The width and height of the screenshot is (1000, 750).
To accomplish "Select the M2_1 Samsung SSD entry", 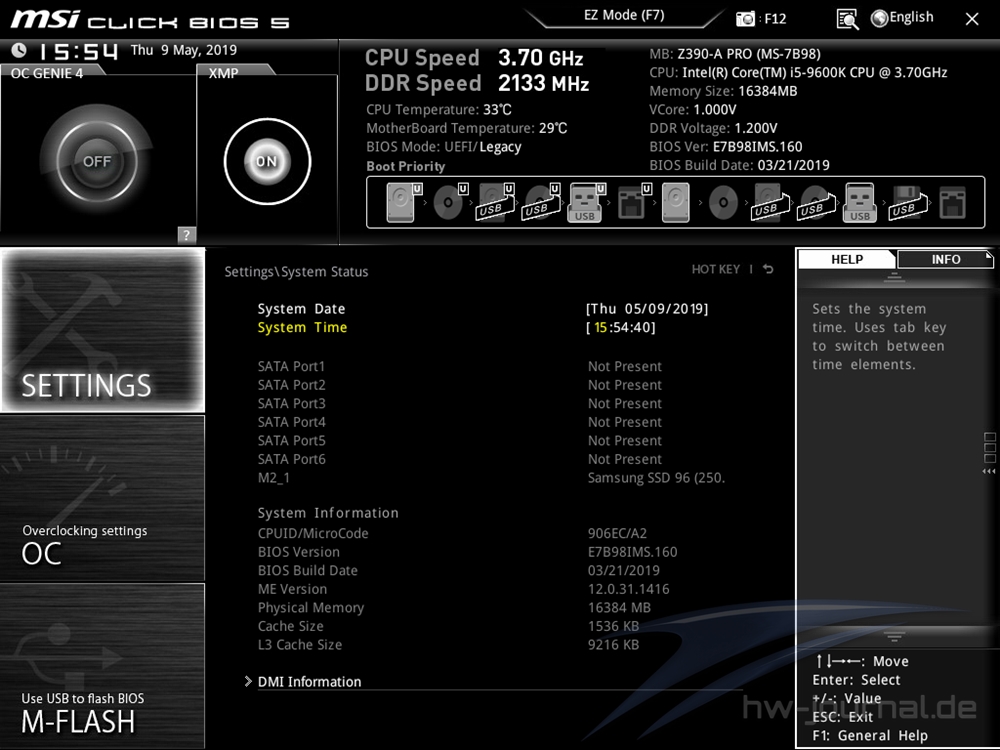I will (491, 477).
